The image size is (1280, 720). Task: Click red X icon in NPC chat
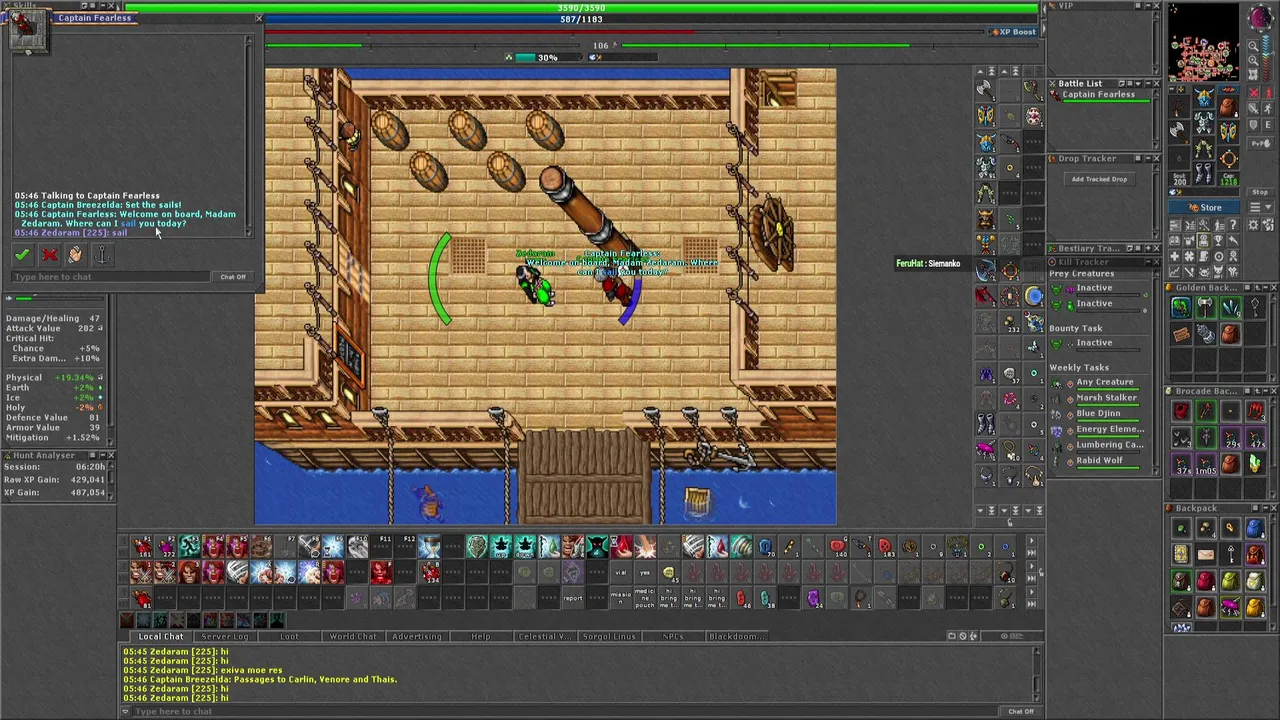point(49,255)
